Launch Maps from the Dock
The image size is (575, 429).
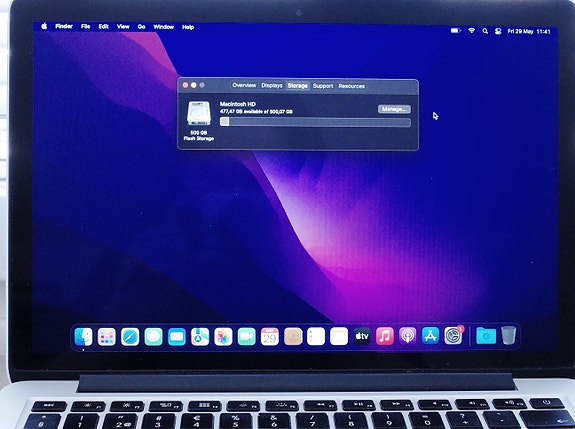pos(200,337)
